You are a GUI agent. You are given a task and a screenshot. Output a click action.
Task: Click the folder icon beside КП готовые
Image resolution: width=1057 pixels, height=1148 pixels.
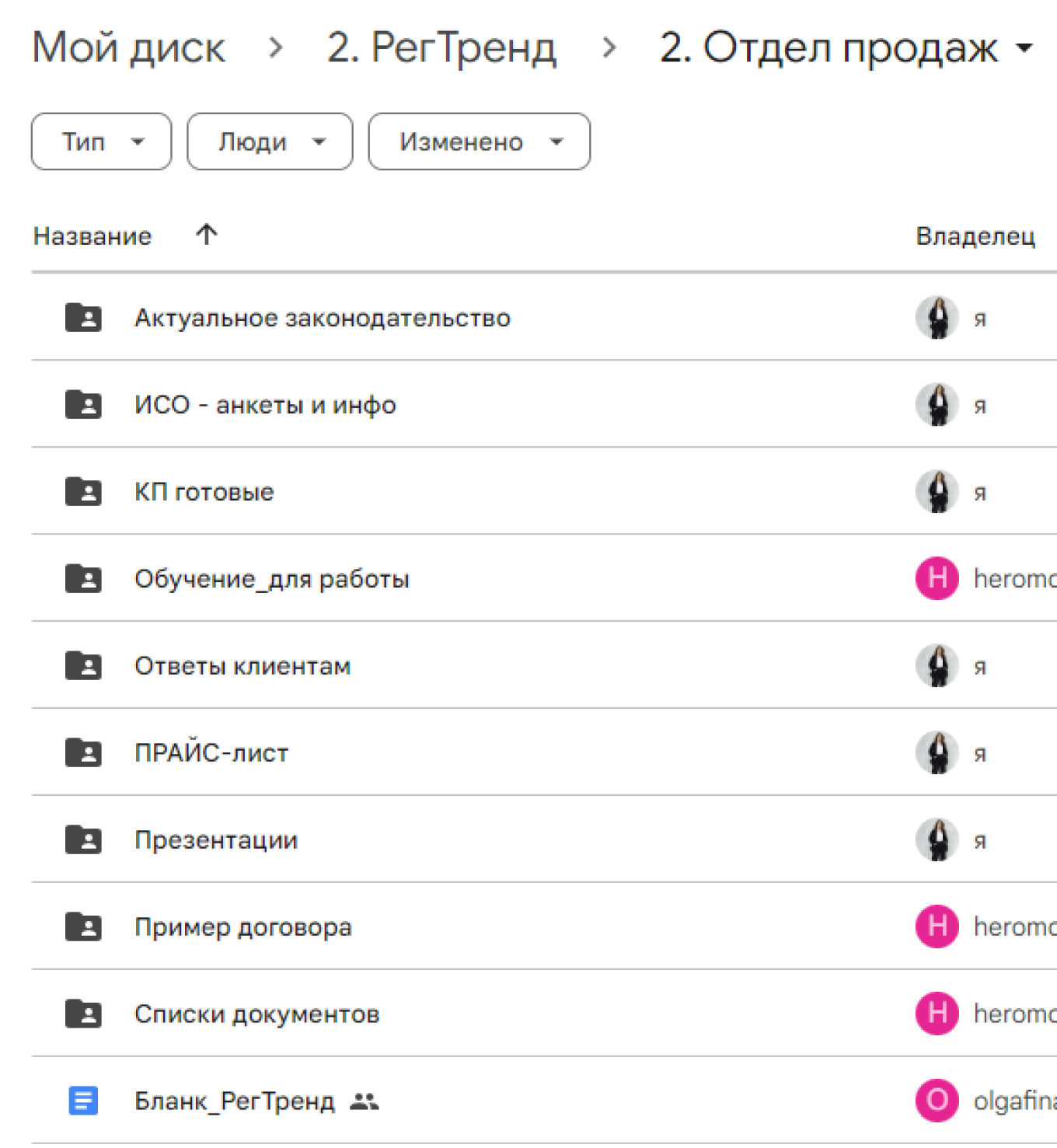[x=83, y=492]
